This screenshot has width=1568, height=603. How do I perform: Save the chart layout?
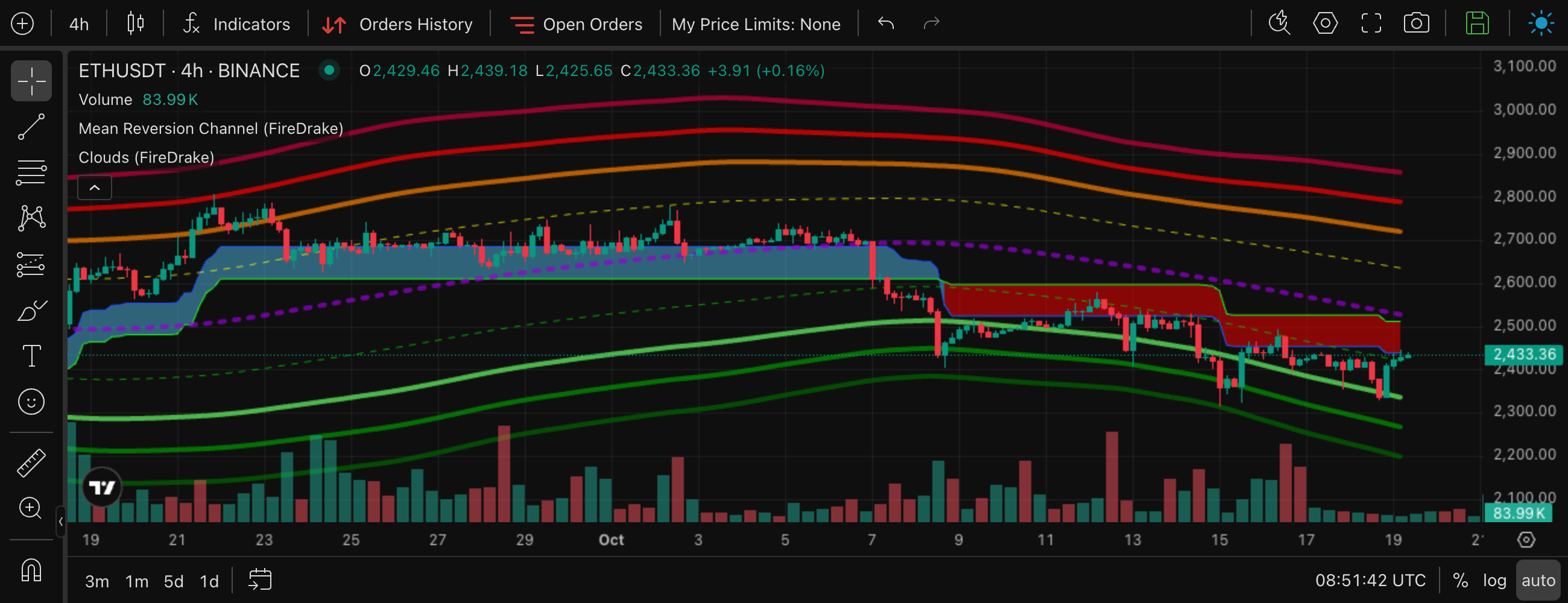pos(1478,24)
